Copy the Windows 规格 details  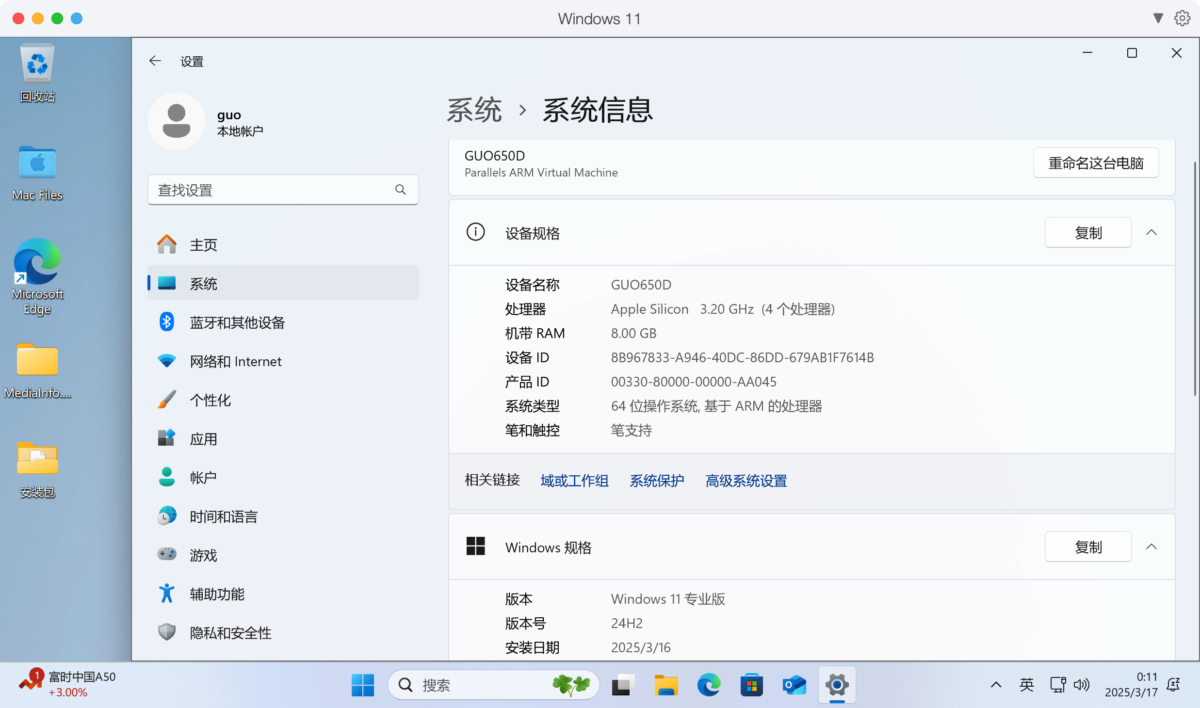[1088, 547]
